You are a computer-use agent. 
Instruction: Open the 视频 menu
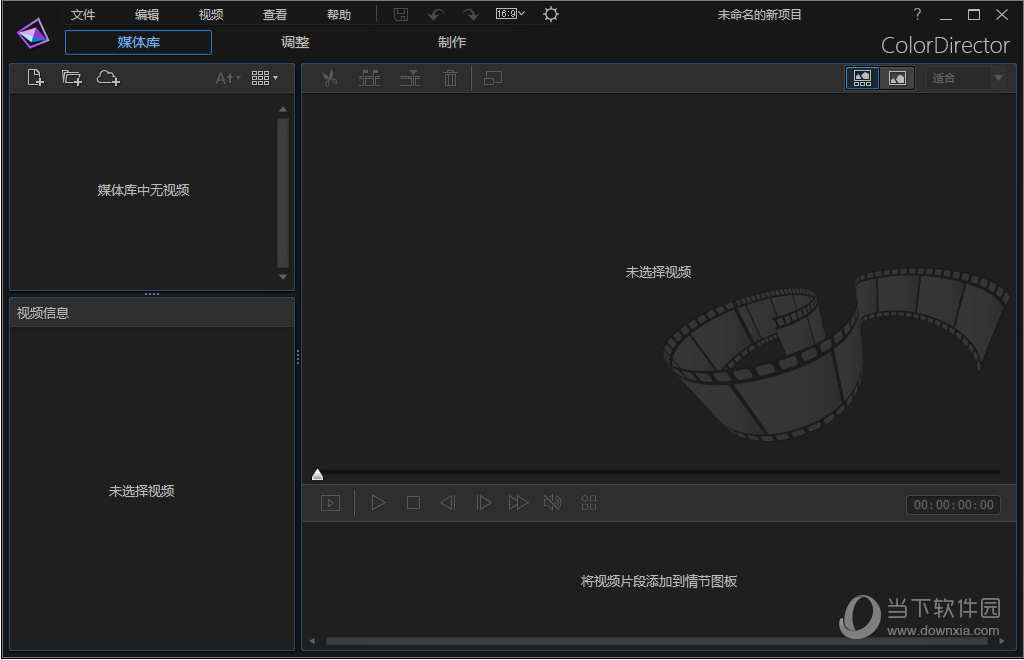pyautogui.click(x=211, y=14)
